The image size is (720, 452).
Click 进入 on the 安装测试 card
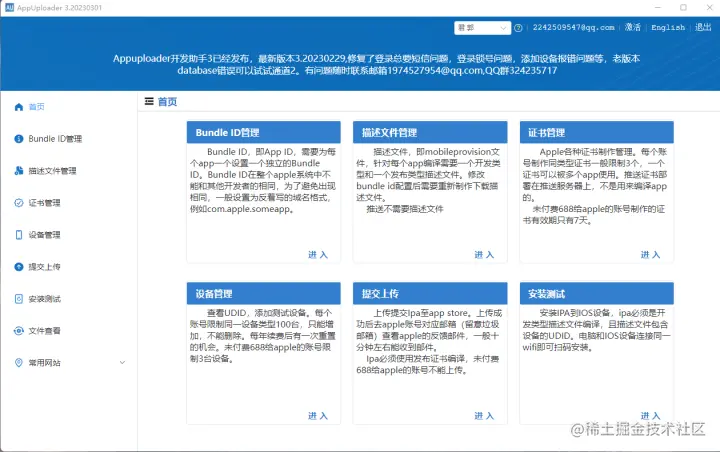(650, 416)
